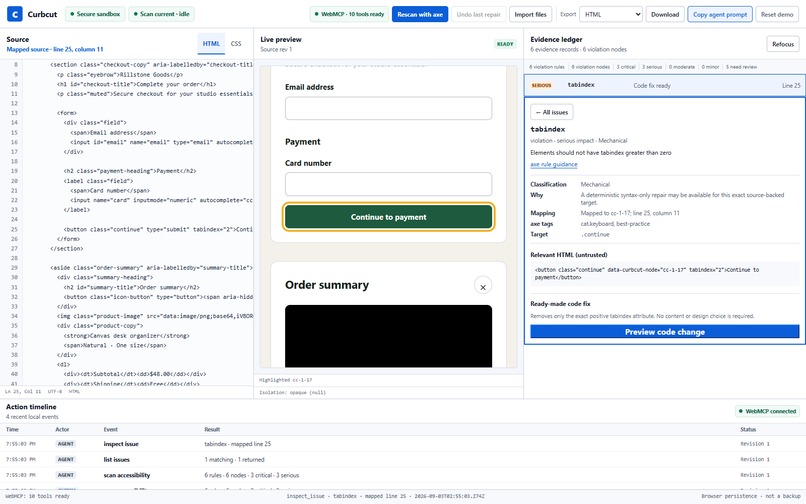Viewport: 806px width, 504px height.
Task: Click the Card number input in live preview
Action: click(x=389, y=184)
